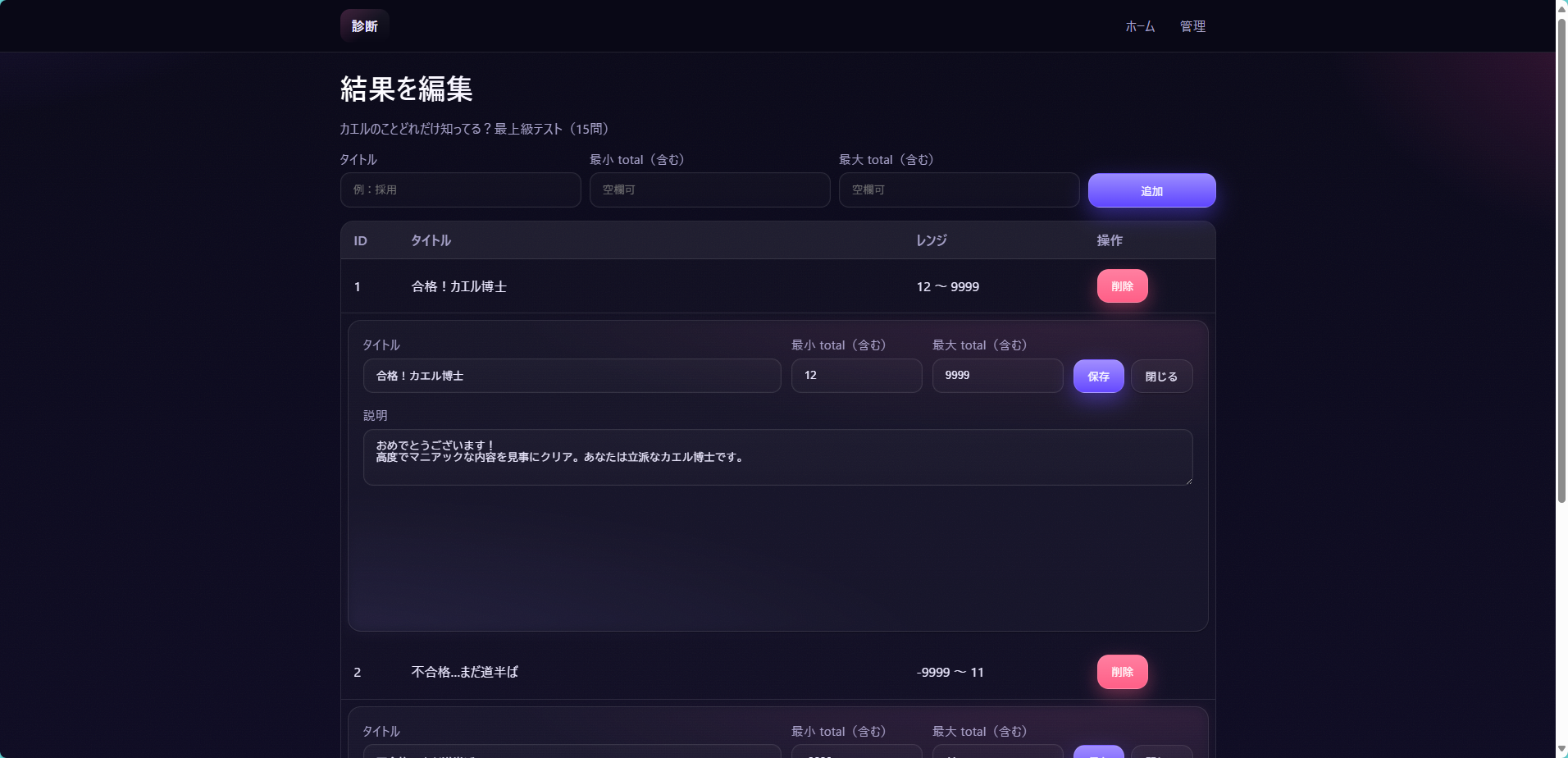Edit title field containing 合格！カエル博士
Viewport: 1568px width, 758px height.
tap(572, 376)
